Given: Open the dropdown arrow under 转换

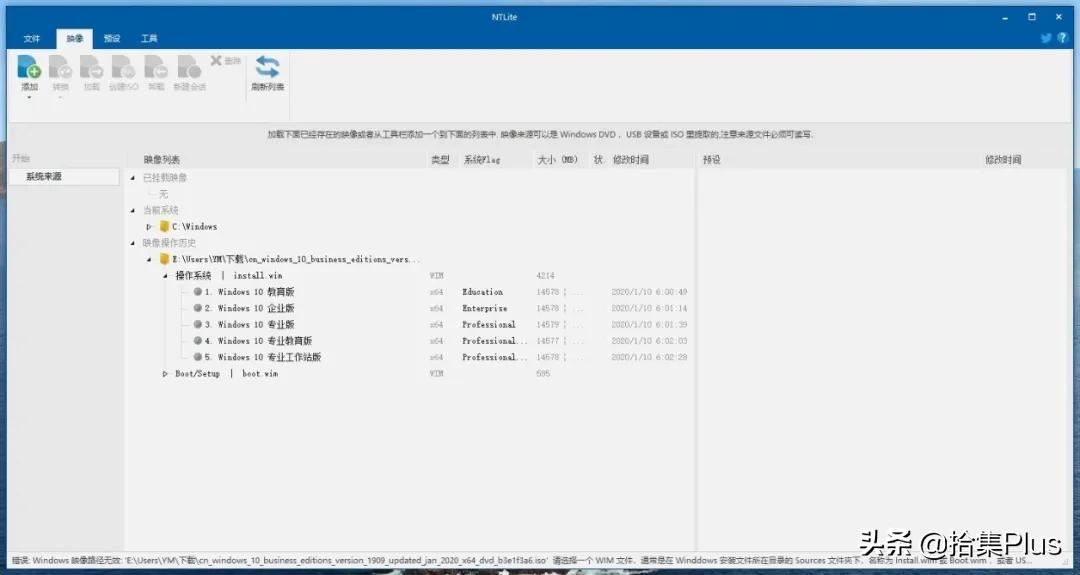Looking at the screenshot, I should (x=61, y=98).
